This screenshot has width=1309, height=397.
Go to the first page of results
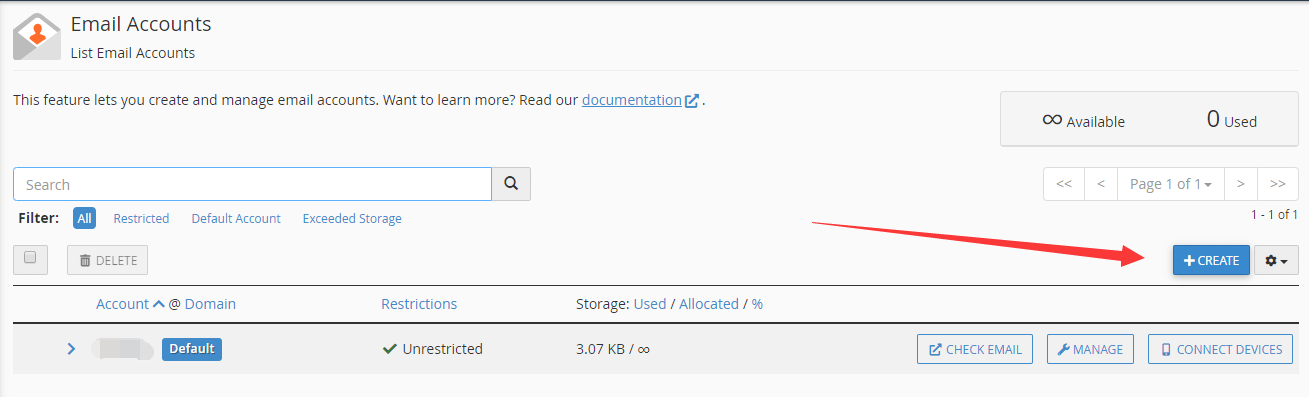coord(1064,184)
